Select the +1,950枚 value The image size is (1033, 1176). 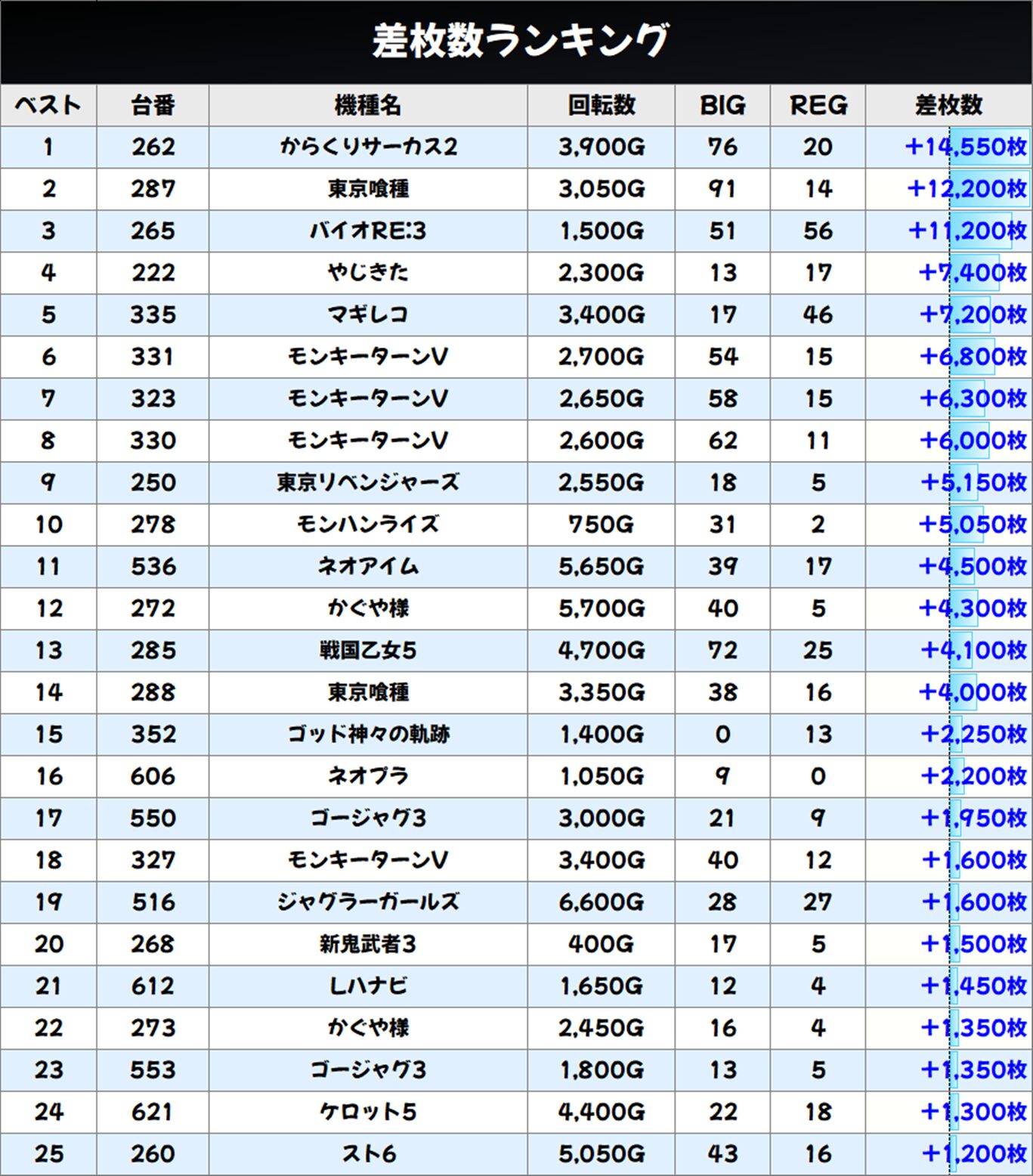(973, 818)
